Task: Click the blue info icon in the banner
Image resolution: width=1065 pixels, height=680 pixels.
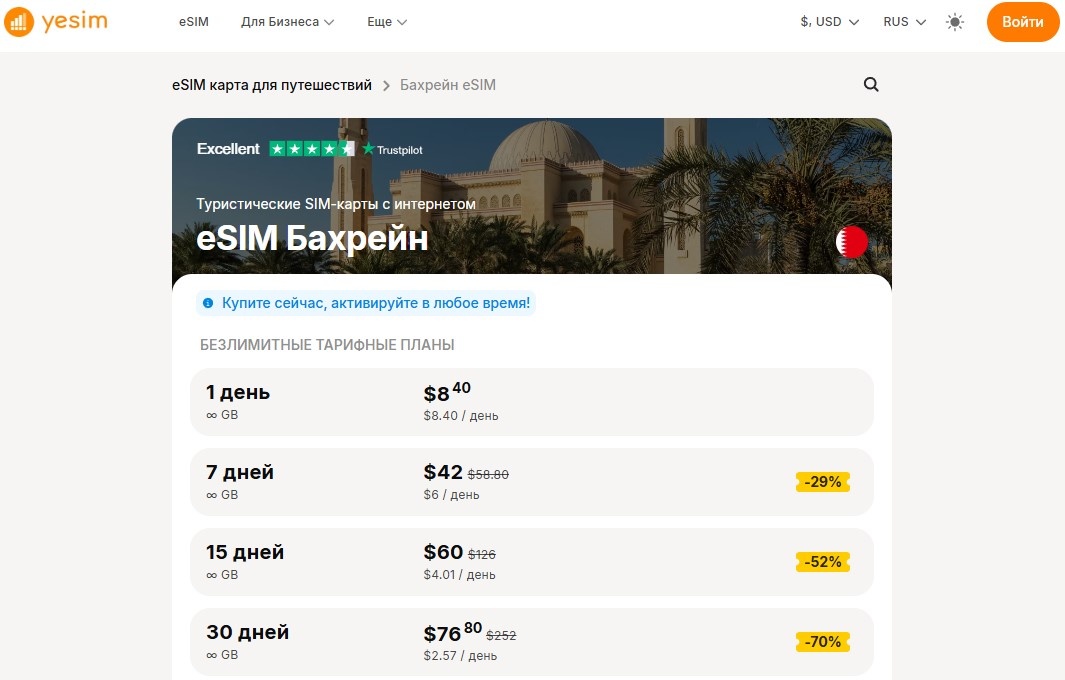Action: click(x=209, y=301)
